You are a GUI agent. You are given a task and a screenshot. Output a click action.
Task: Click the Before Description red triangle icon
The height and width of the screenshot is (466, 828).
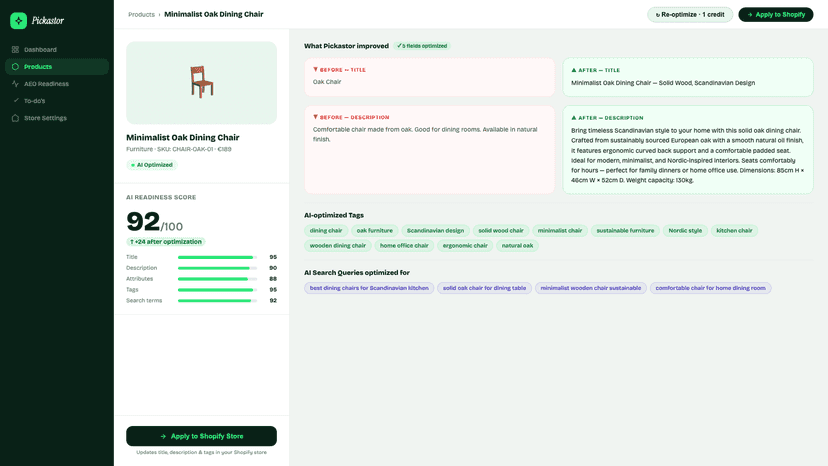point(315,117)
